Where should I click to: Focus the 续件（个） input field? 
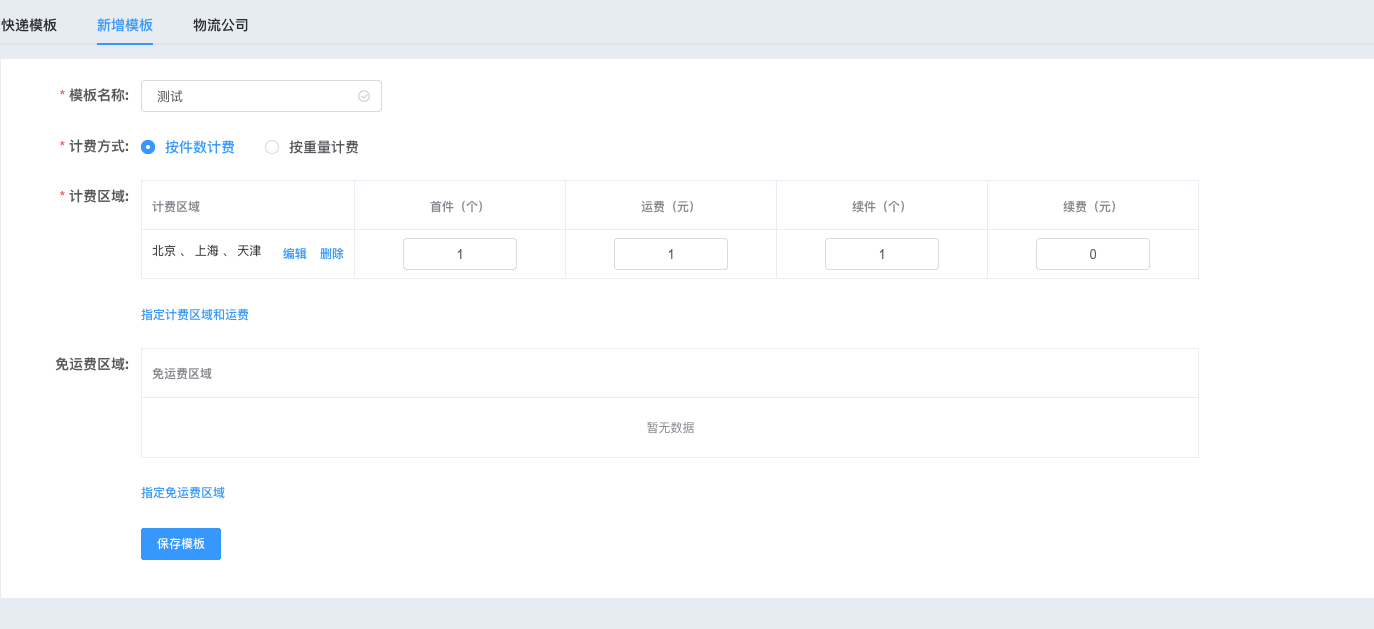point(882,254)
